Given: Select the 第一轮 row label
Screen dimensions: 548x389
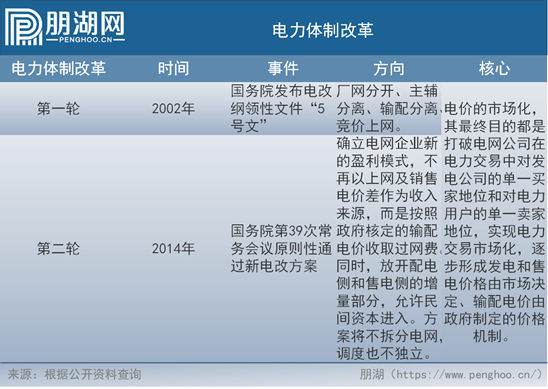Looking at the screenshot, I should click(x=58, y=109).
